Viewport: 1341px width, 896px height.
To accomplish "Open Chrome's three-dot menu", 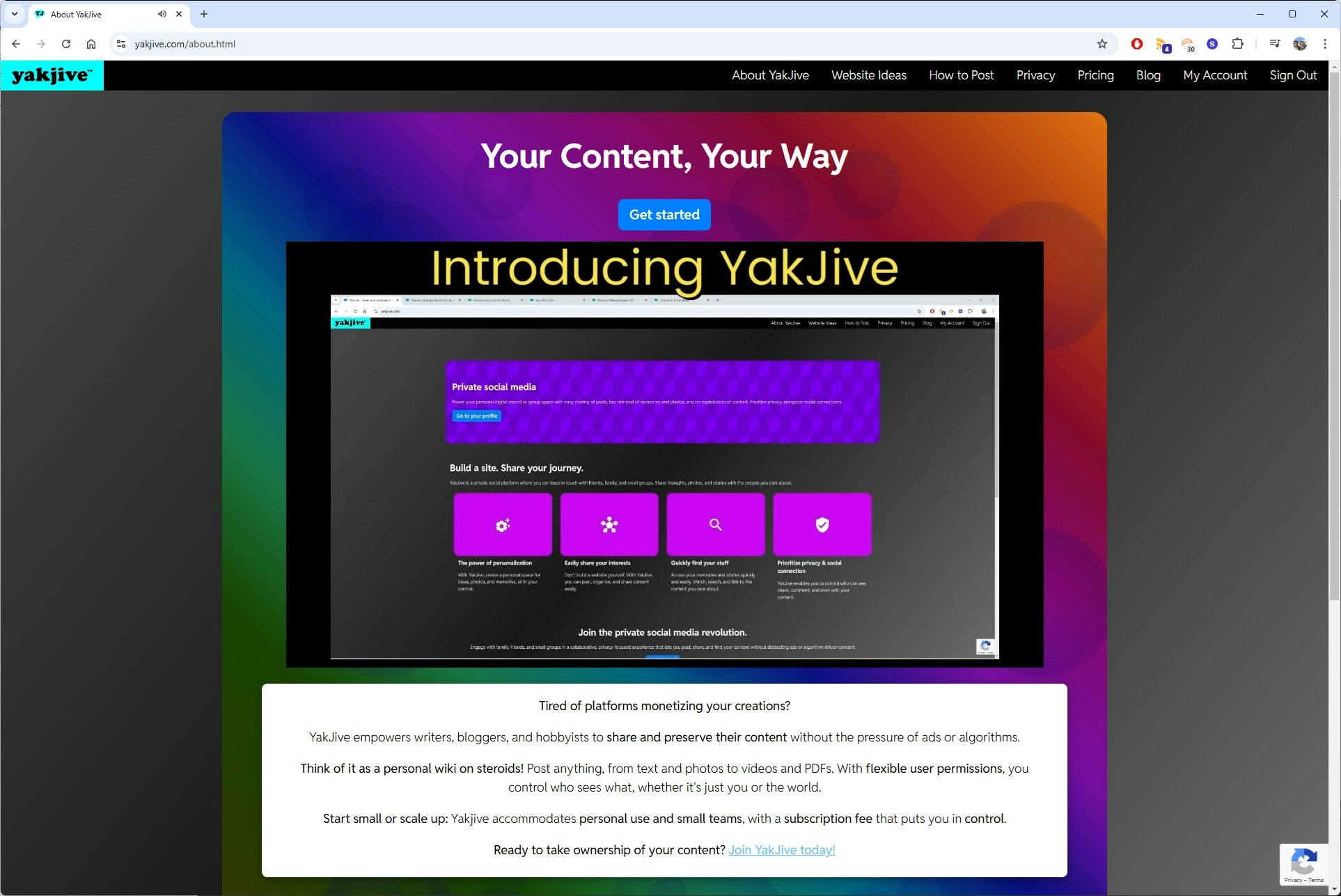I will (x=1325, y=44).
